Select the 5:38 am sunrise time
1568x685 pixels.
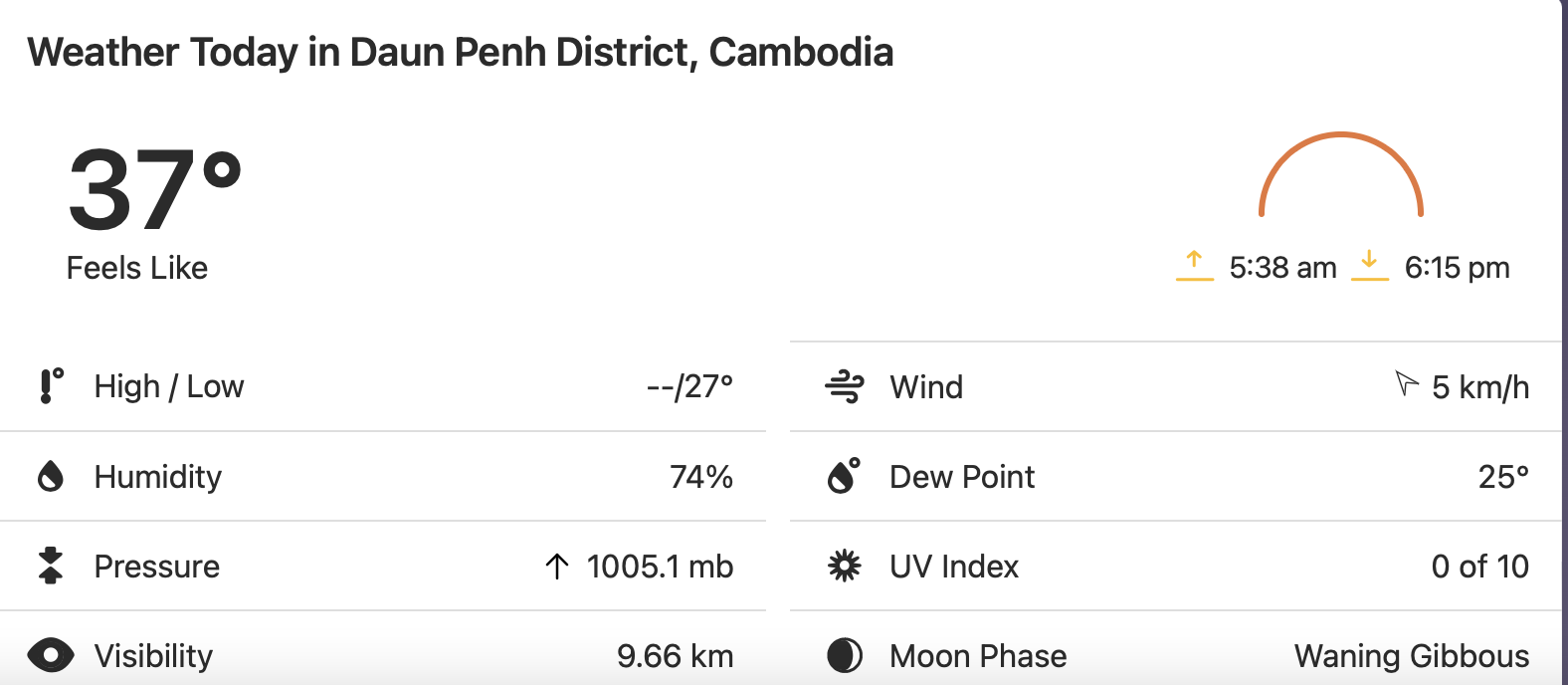(x=1282, y=267)
